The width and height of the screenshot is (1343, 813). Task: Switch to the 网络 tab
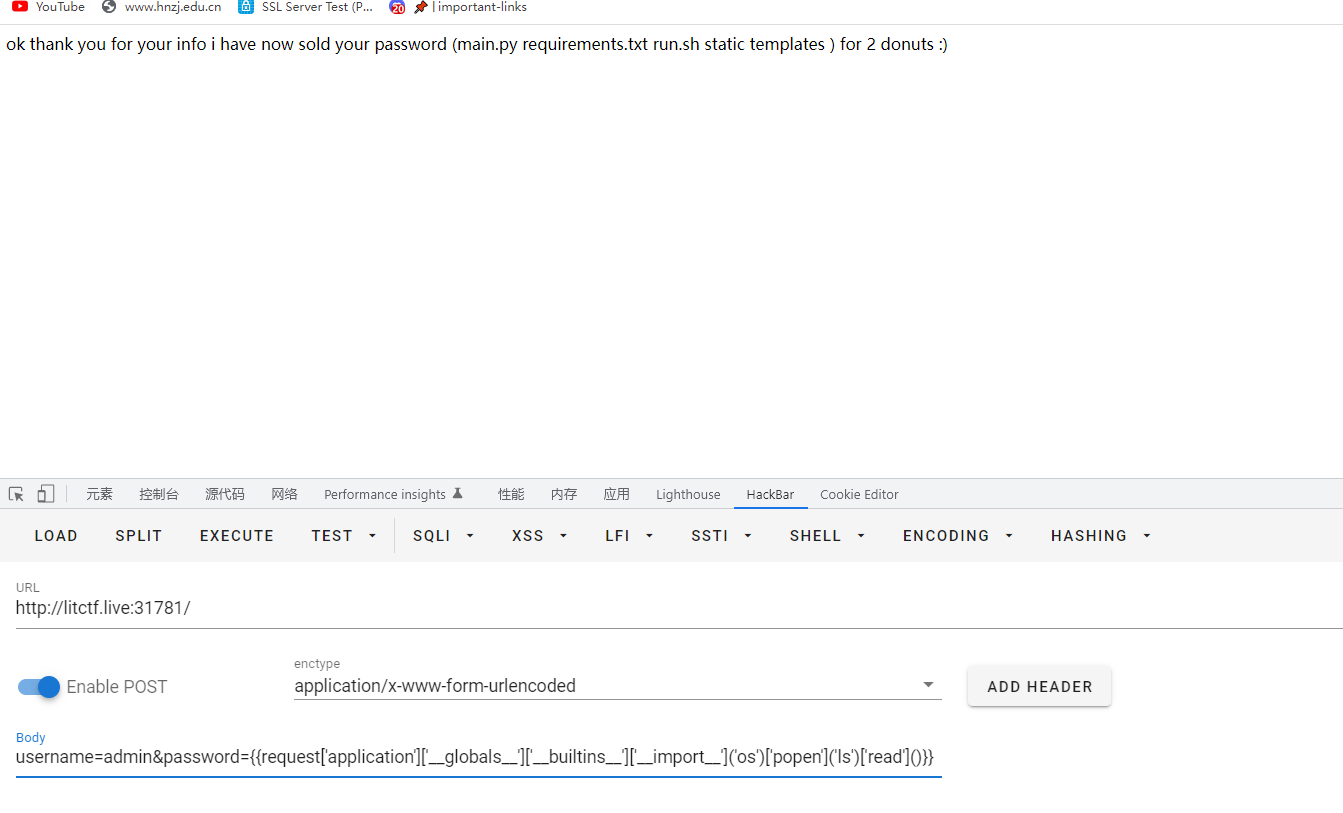point(284,494)
